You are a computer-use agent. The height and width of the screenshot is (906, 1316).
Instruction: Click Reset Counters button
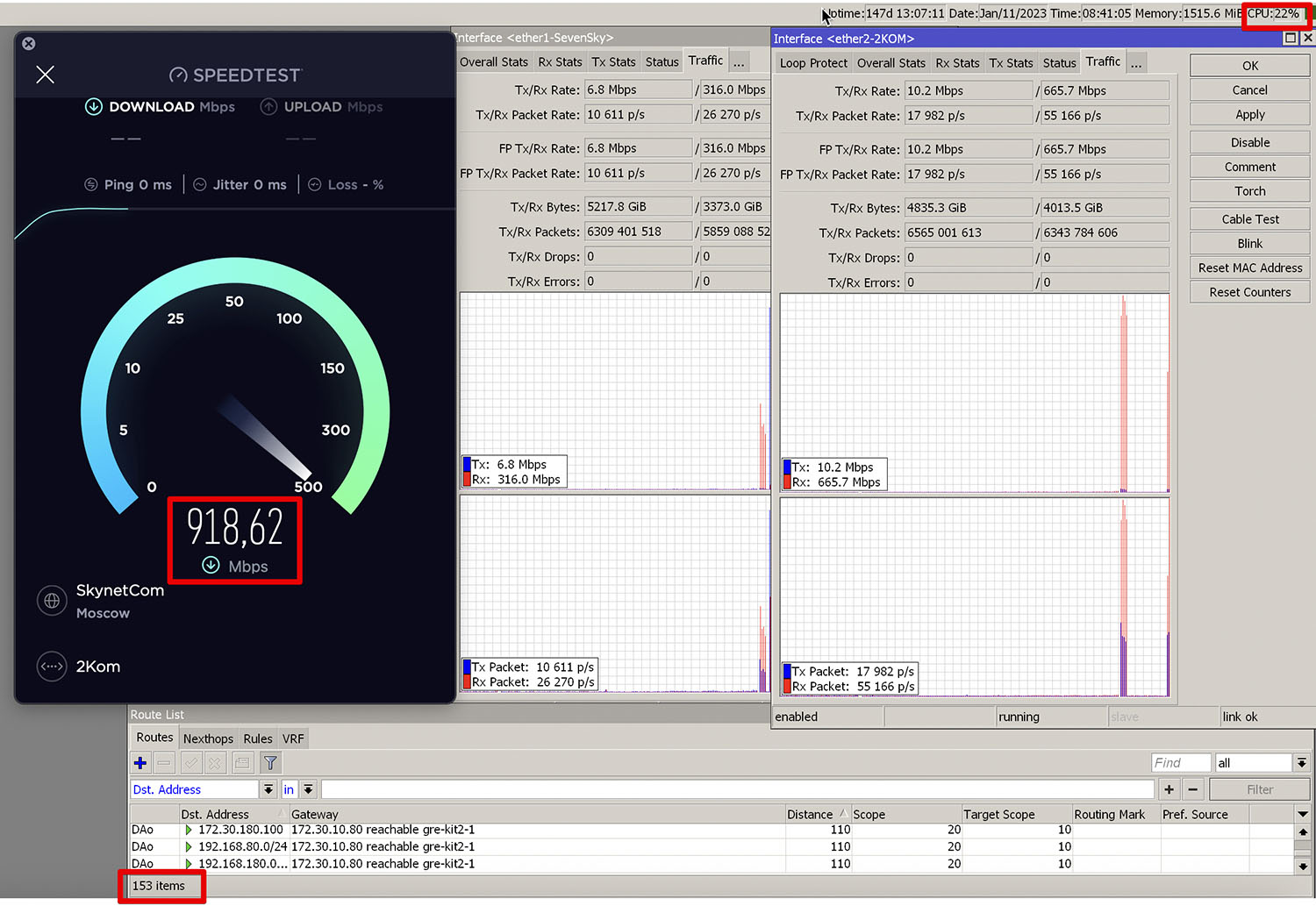pyautogui.click(x=1250, y=292)
